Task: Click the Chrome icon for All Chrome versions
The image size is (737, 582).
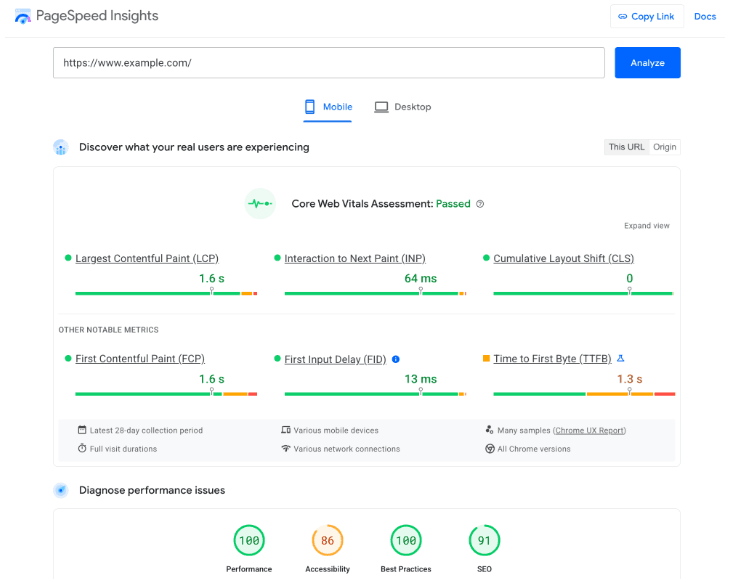Action: point(489,448)
